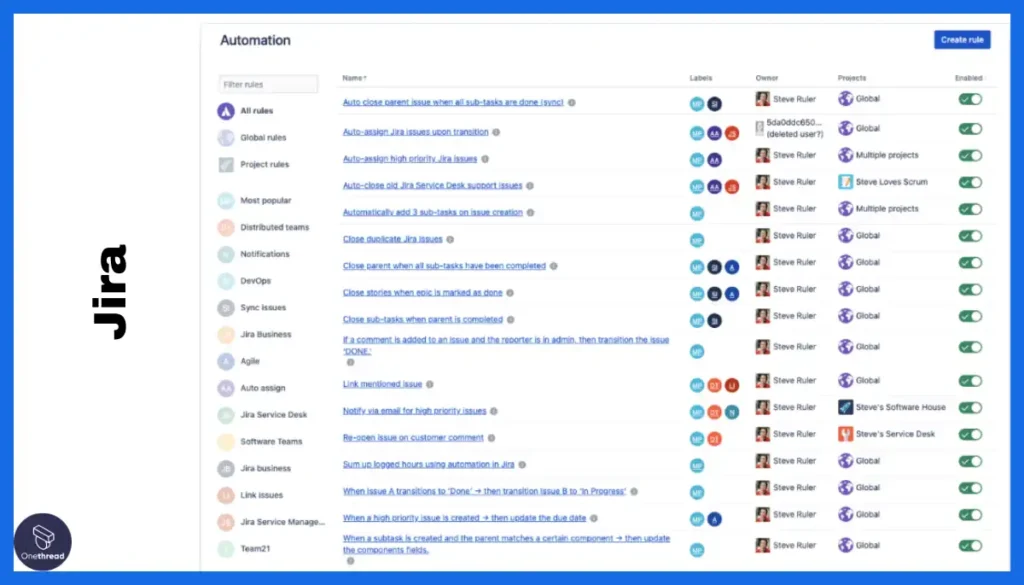Click the Create rule button

pyautogui.click(x=962, y=40)
